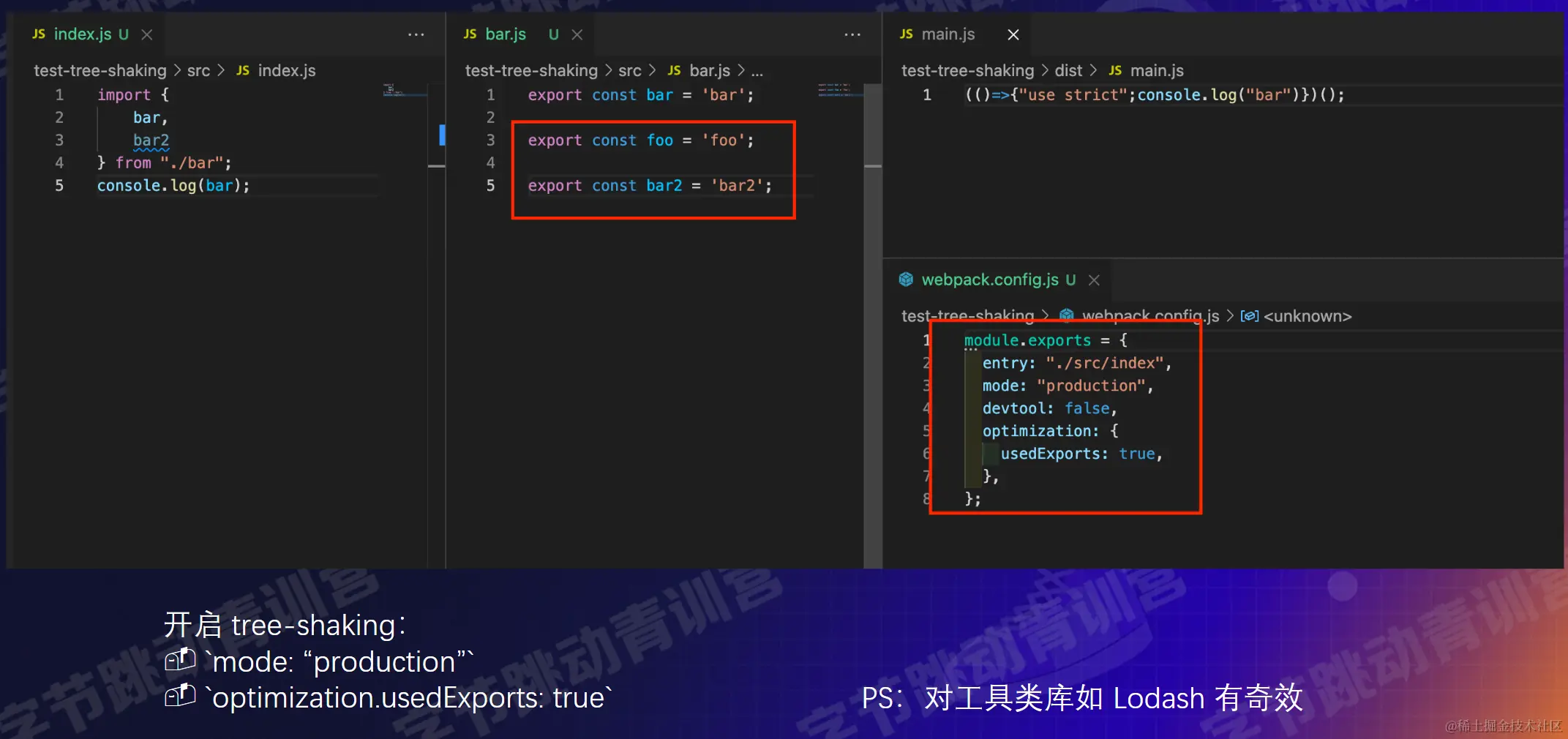
Task: Click 'export const foo' line in bar.js
Action: pos(641,140)
